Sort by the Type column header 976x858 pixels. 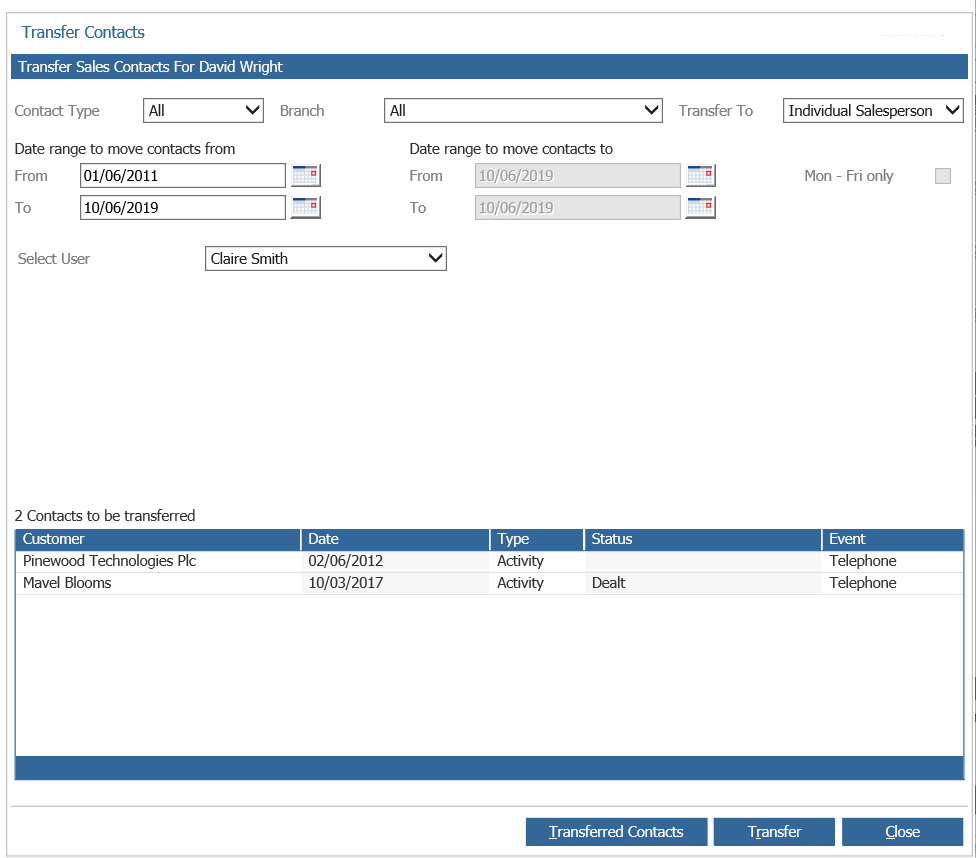pos(537,539)
